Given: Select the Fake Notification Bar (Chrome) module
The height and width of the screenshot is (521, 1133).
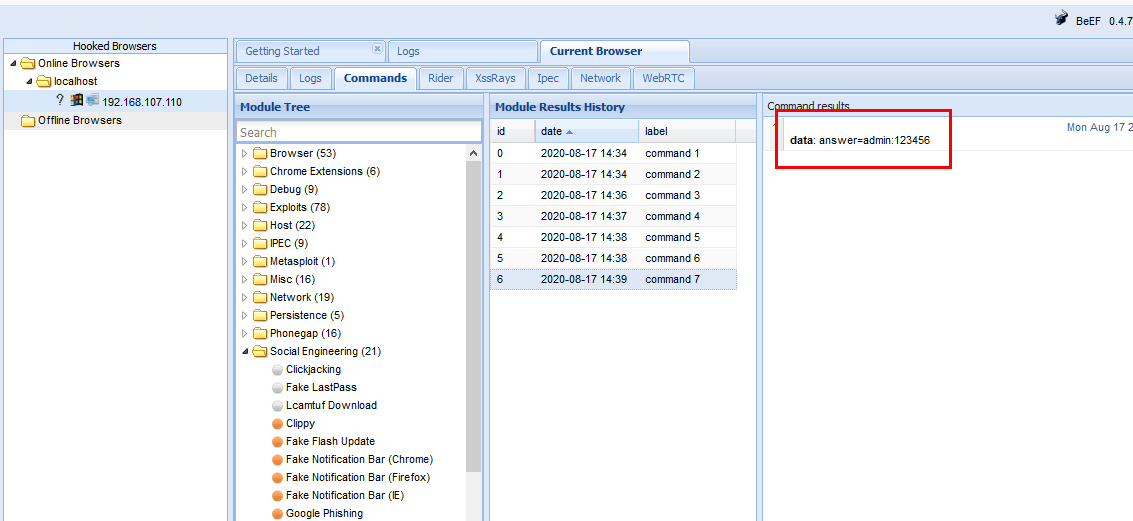Looking at the screenshot, I should click(359, 460).
